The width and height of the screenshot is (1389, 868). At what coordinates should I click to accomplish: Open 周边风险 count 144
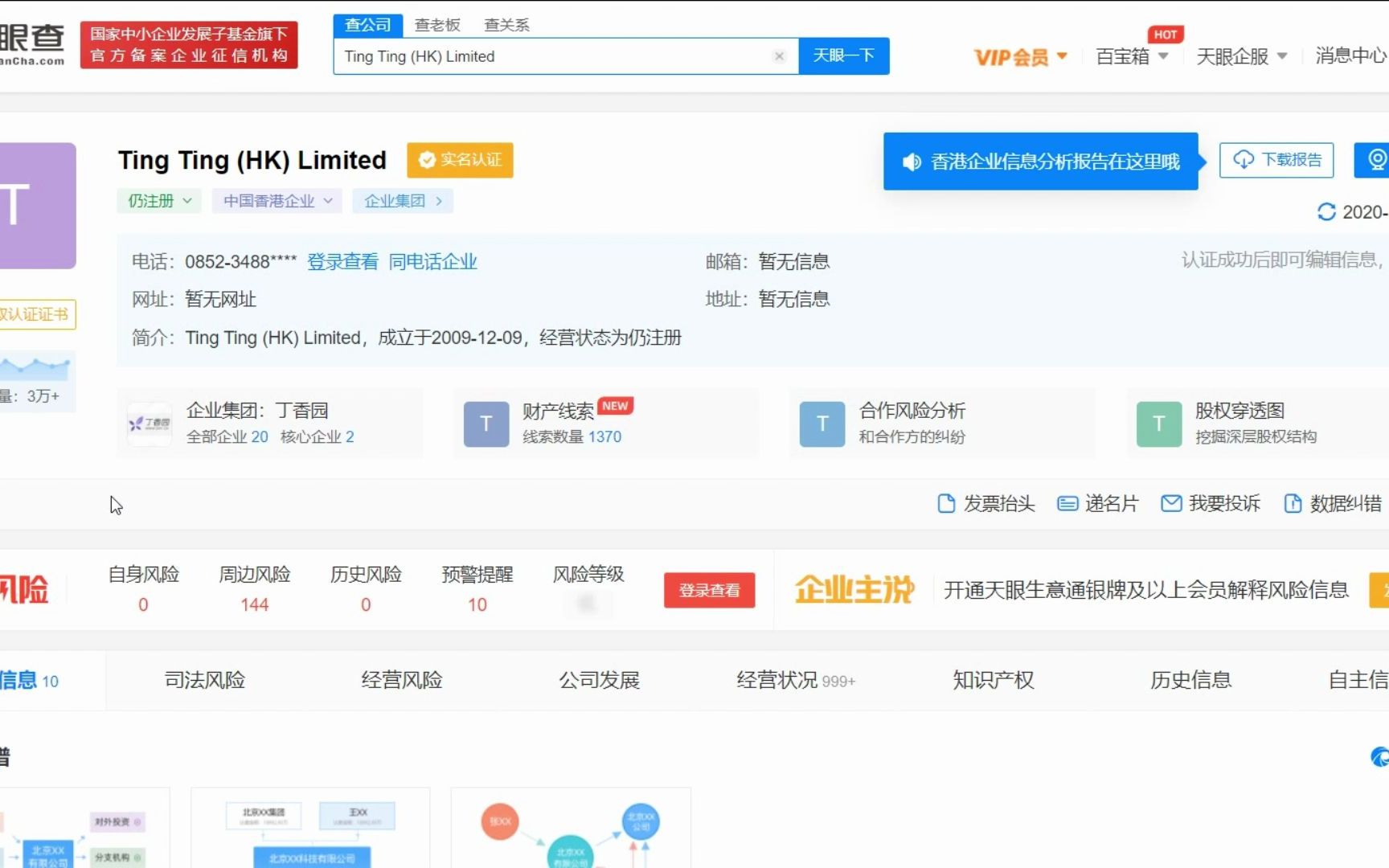pyautogui.click(x=255, y=605)
